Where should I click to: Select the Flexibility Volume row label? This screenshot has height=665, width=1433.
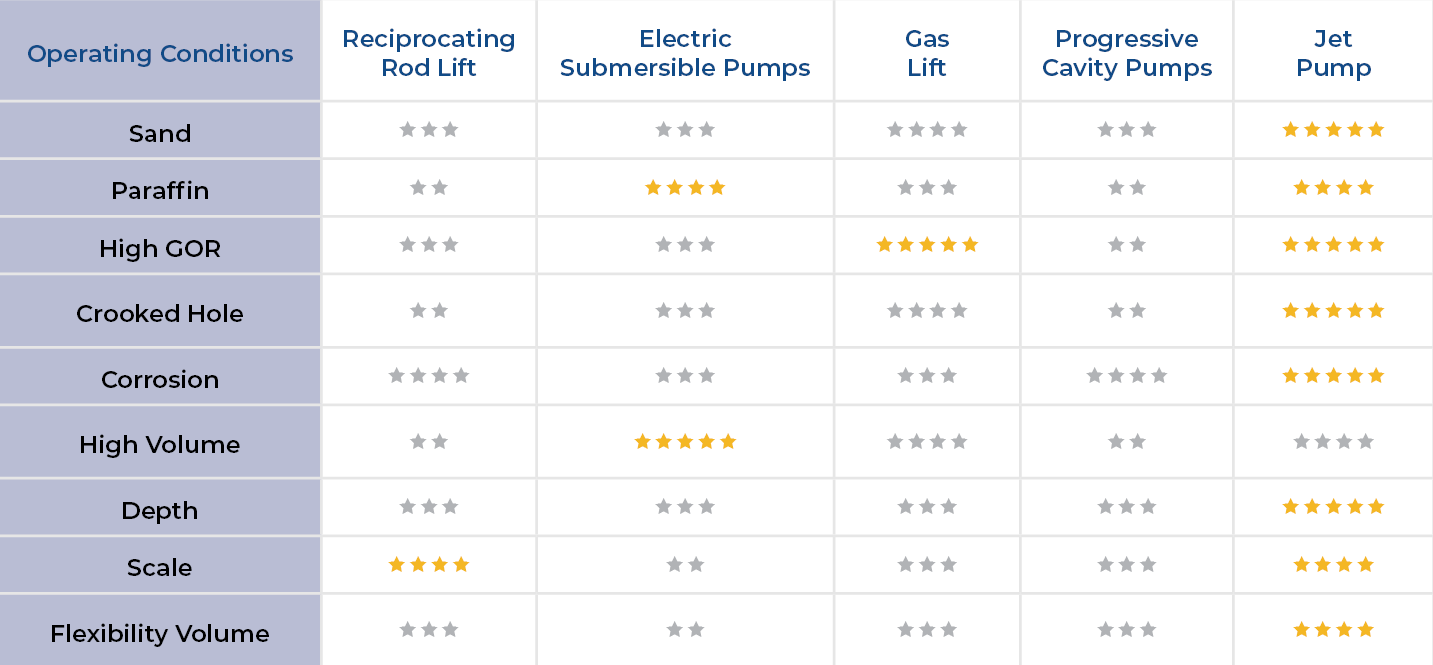click(x=160, y=634)
